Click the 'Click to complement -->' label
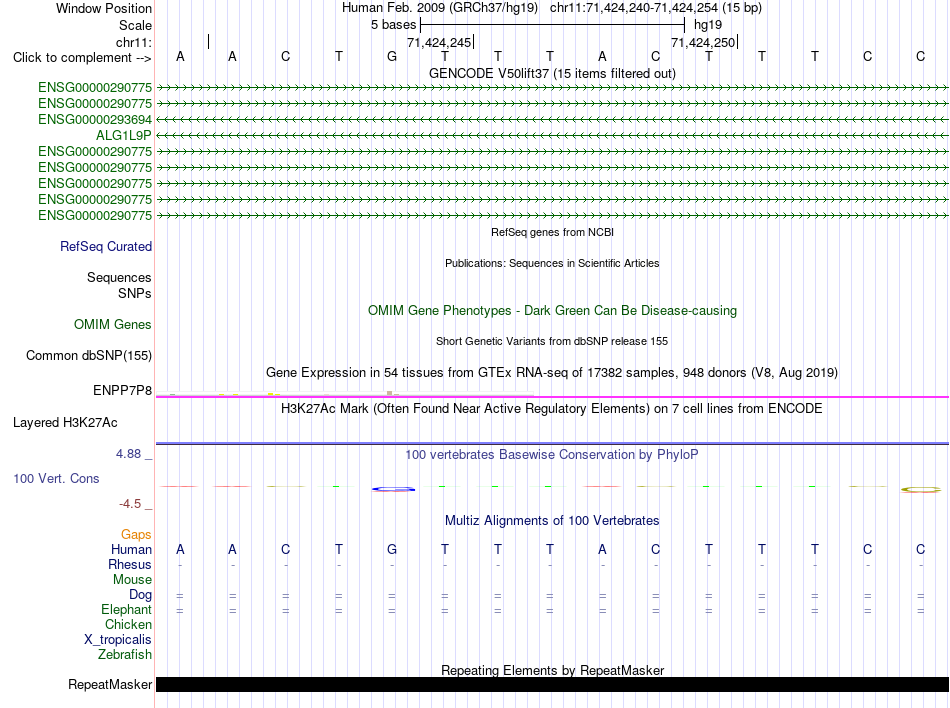The width and height of the screenshot is (950, 708). (82, 58)
